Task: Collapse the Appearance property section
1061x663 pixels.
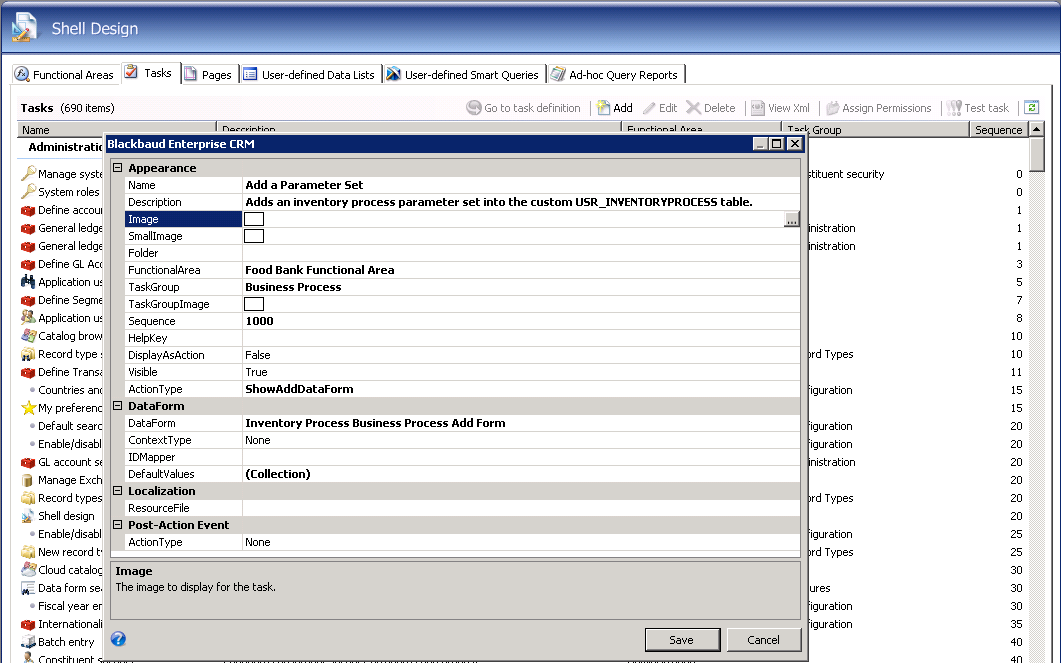Action: tap(117, 168)
